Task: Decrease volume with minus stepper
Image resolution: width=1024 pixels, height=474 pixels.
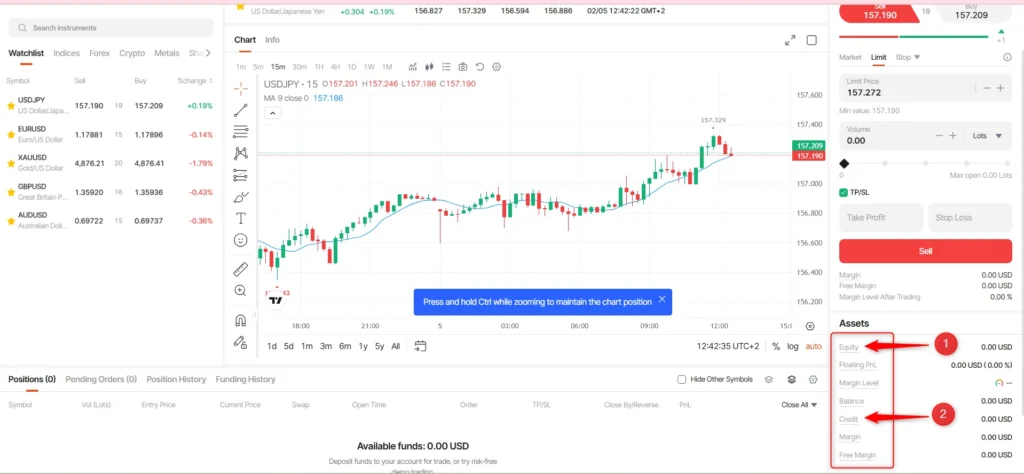Action: click(939, 136)
